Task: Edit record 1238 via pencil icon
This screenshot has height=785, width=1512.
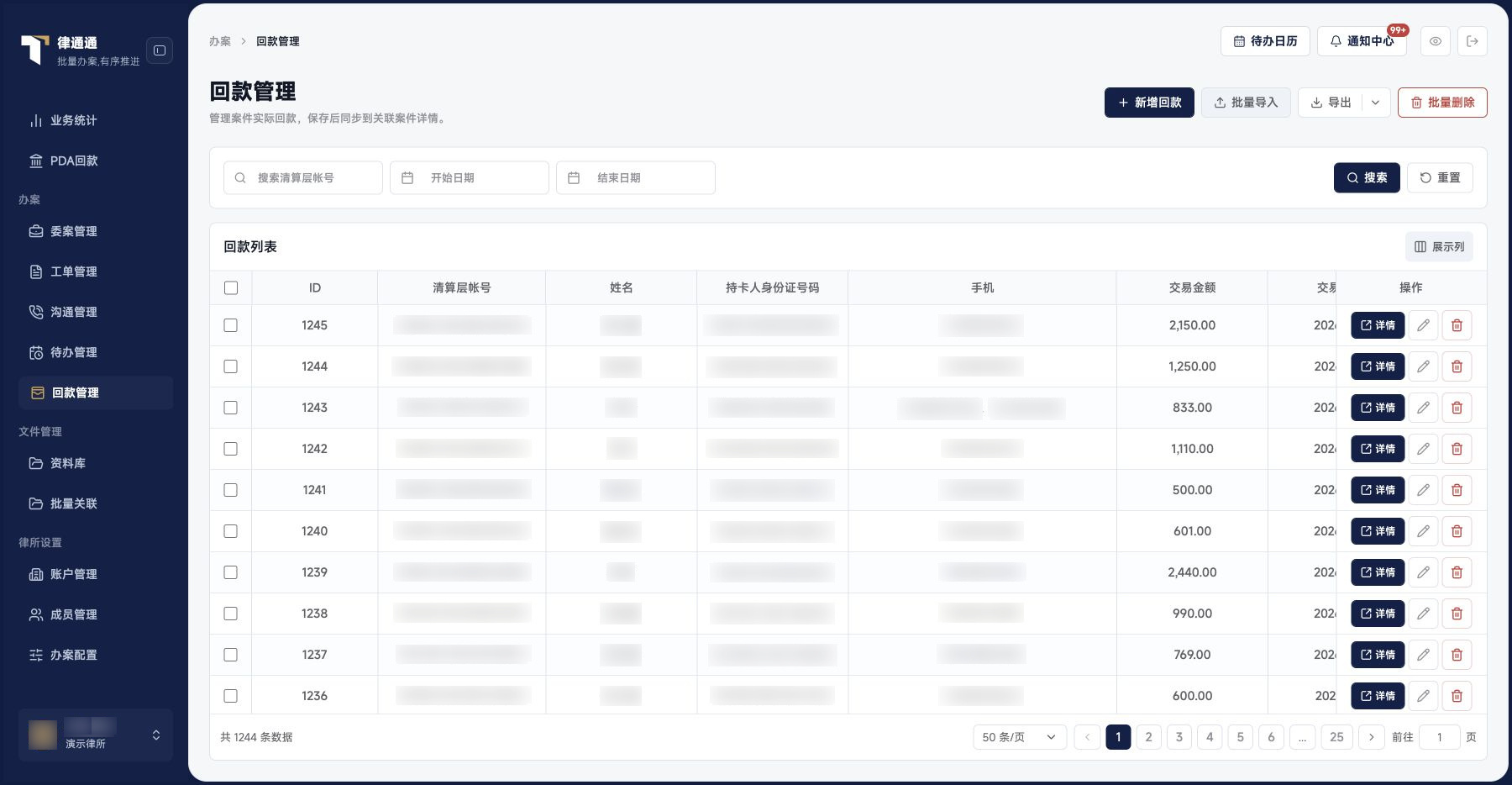Action: pos(1423,614)
